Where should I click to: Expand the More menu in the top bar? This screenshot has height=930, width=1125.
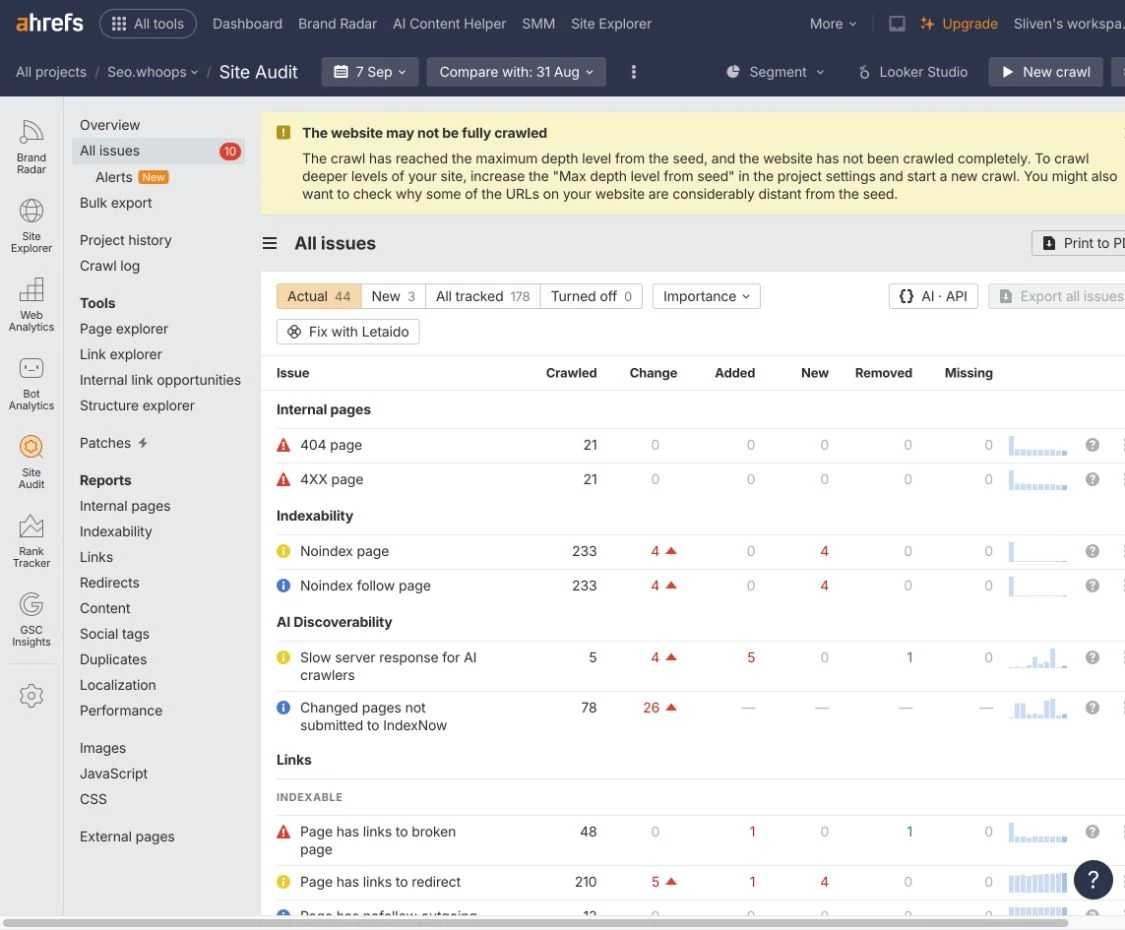click(833, 24)
